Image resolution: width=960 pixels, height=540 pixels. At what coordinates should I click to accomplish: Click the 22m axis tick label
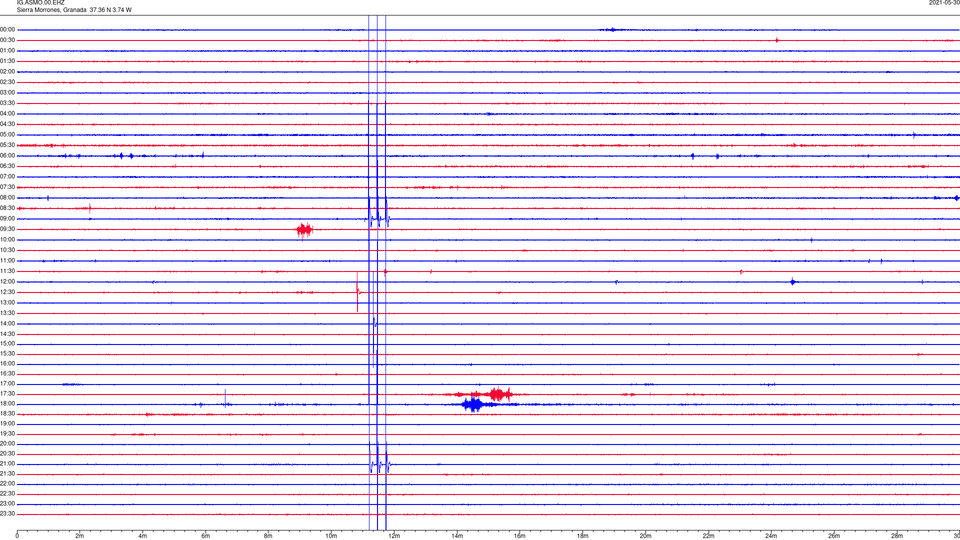(x=708, y=536)
